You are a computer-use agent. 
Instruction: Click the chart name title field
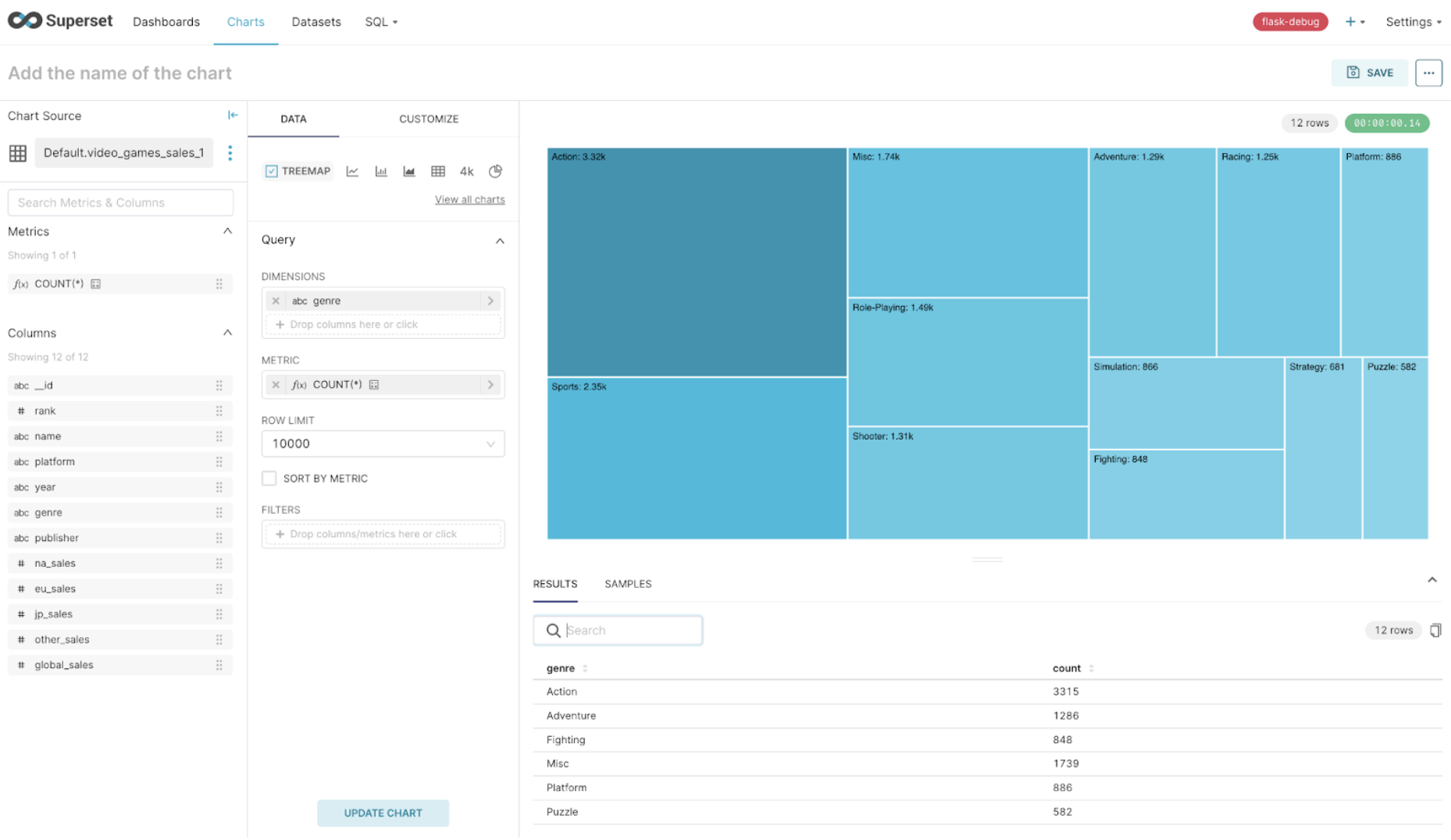tap(119, 73)
